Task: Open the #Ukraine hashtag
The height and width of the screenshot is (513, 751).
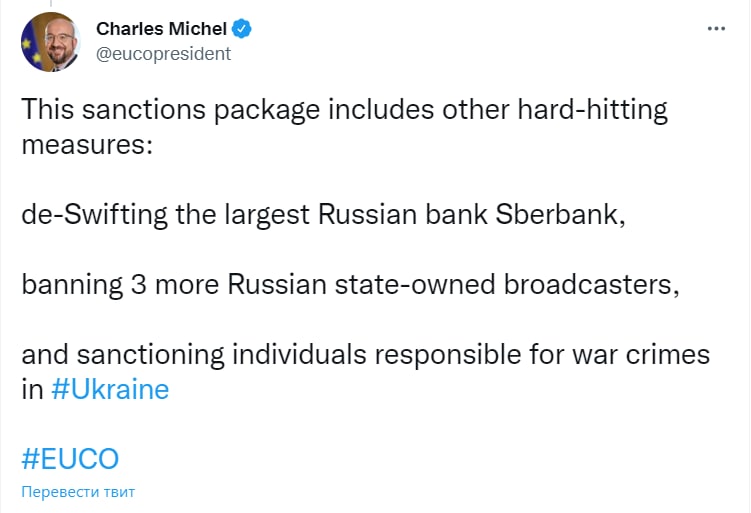Action: point(110,389)
